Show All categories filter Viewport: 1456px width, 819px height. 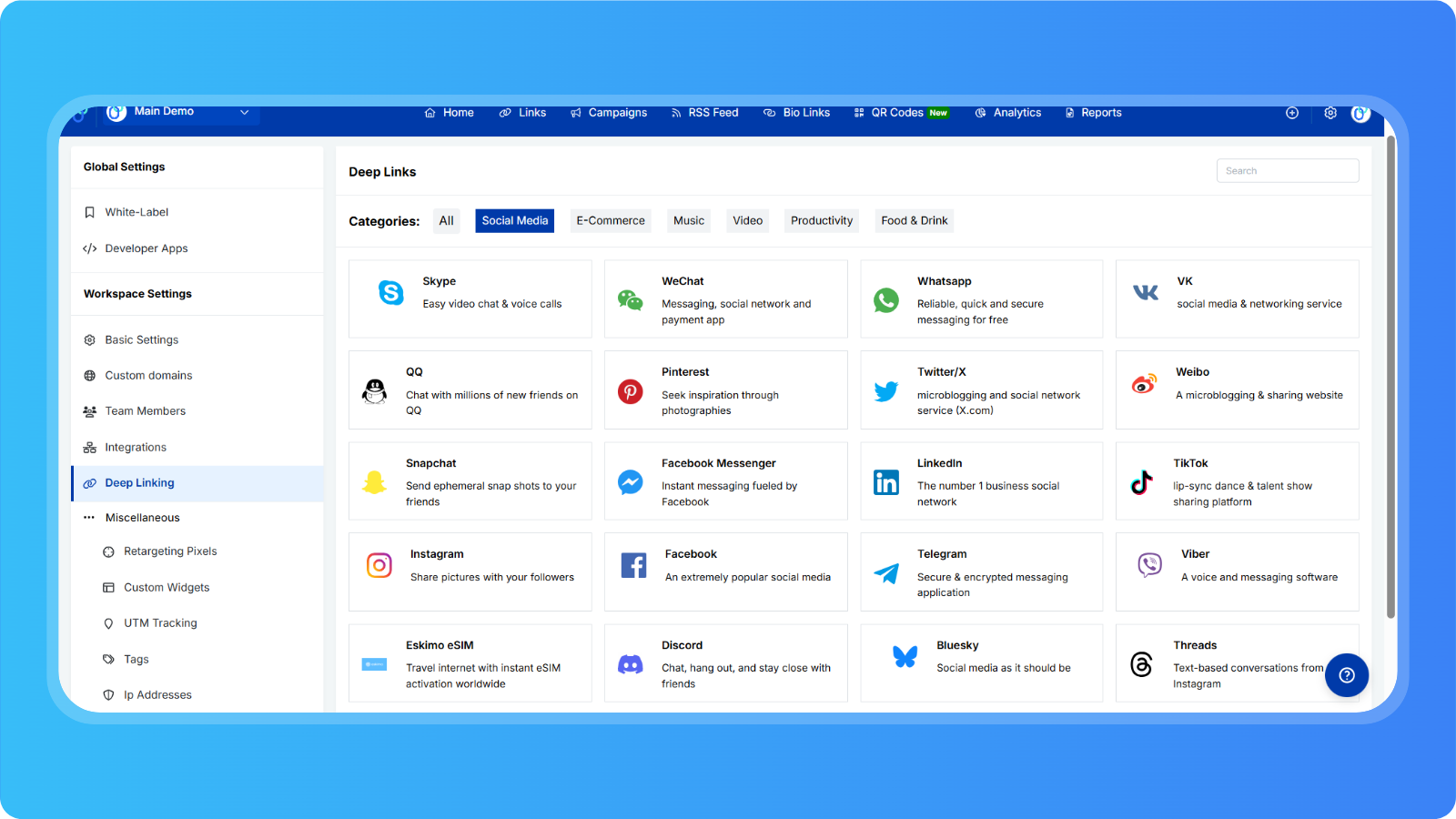click(446, 221)
